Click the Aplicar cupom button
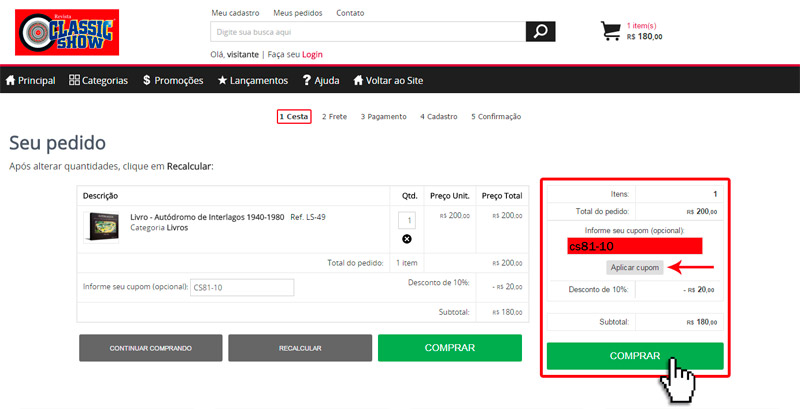The width and height of the screenshot is (800, 409). coord(634,268)
